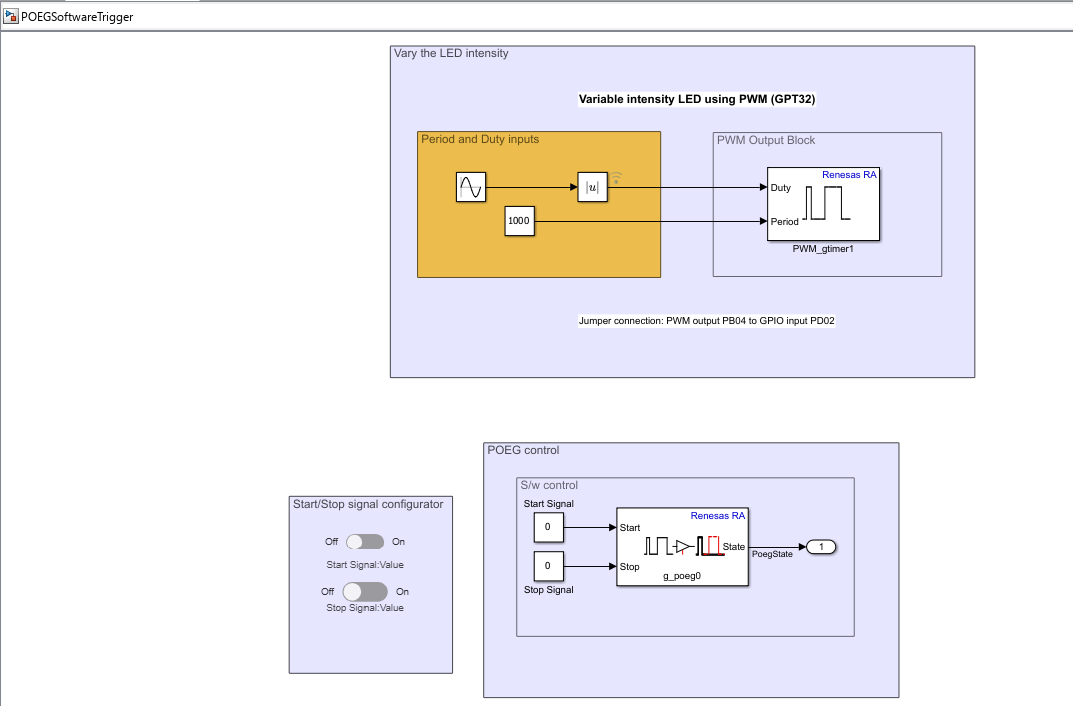
Task: Select the Abs |u| block
Action: point(592,187)
